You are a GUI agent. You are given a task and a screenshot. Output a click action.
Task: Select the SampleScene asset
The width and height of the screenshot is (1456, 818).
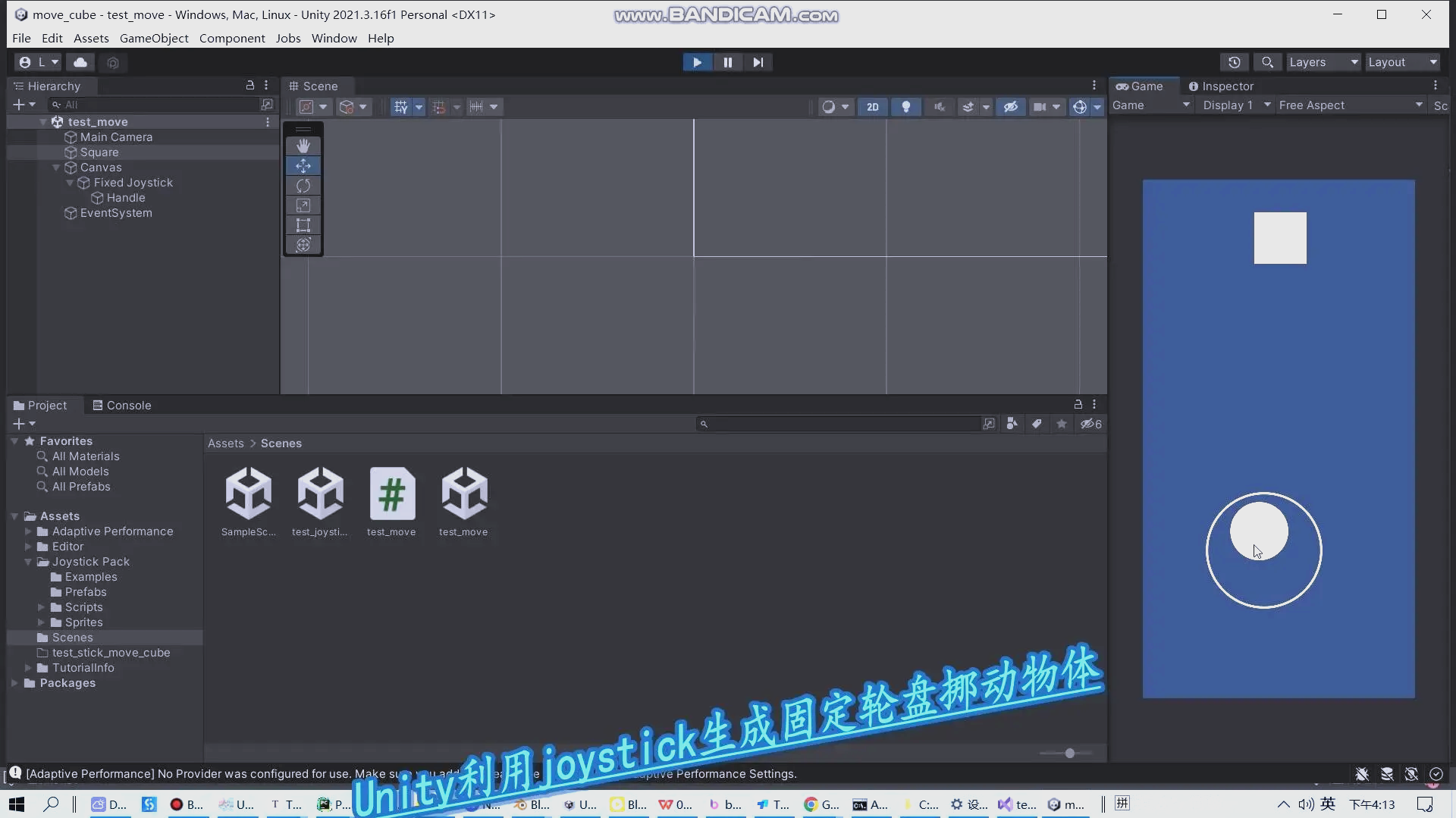(x=249, y=502)
